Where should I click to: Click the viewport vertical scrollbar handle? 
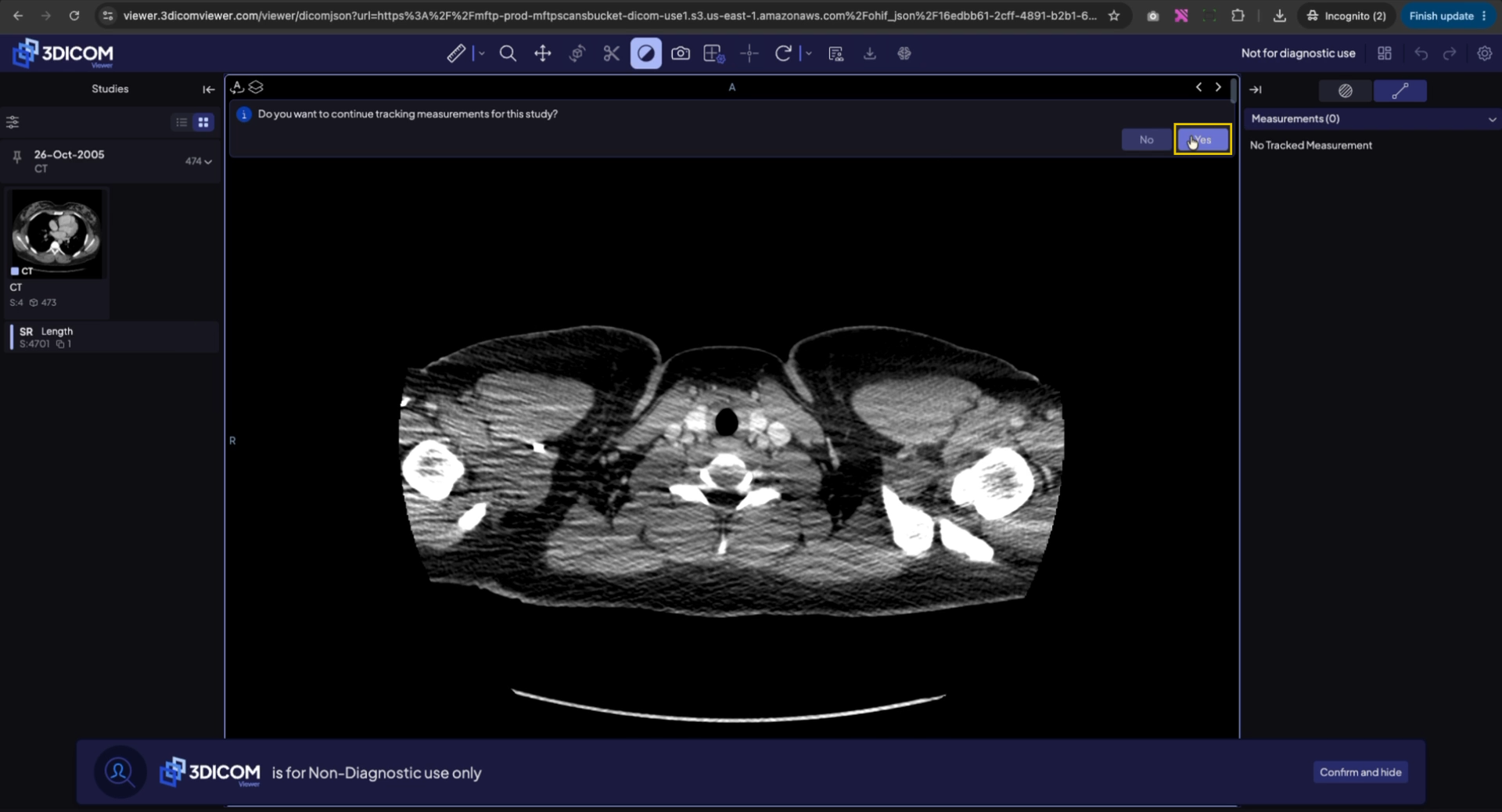click(x=1233, y=90)
